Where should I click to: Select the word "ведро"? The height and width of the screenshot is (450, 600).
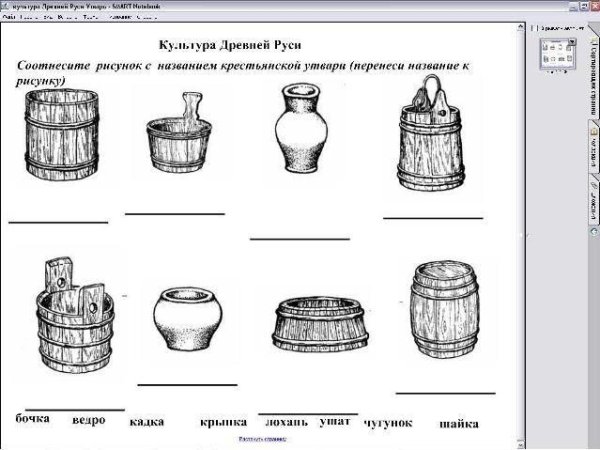89,420
